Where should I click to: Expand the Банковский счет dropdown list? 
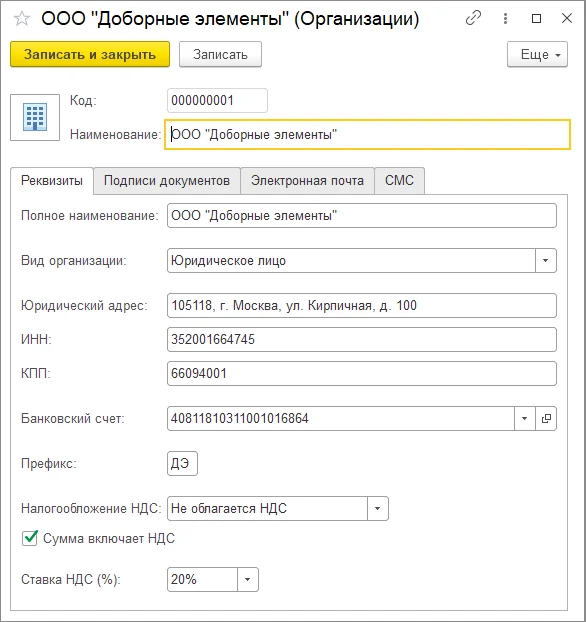[525, 419]
